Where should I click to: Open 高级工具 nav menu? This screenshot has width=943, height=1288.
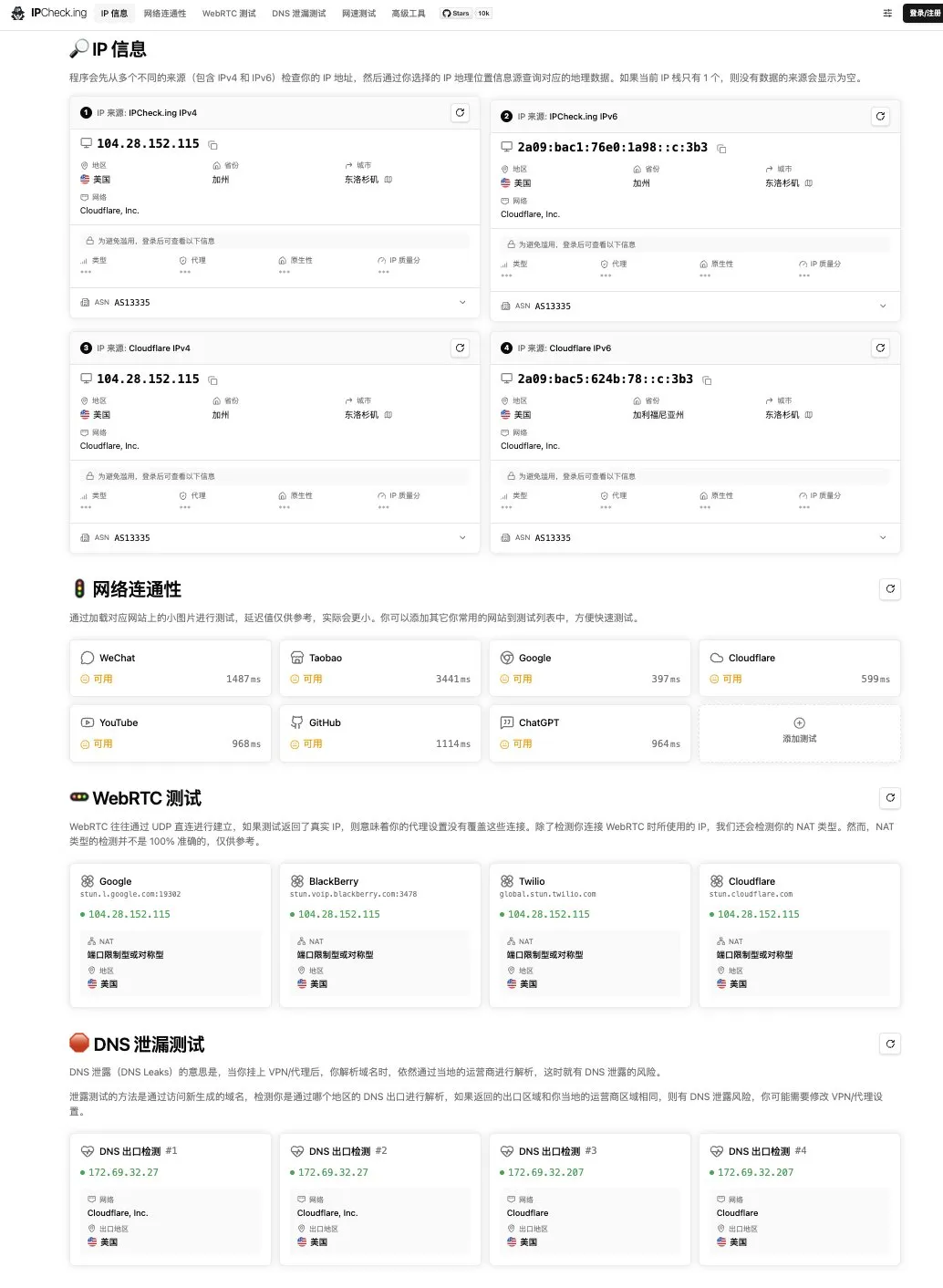click(x=409, y=14)
